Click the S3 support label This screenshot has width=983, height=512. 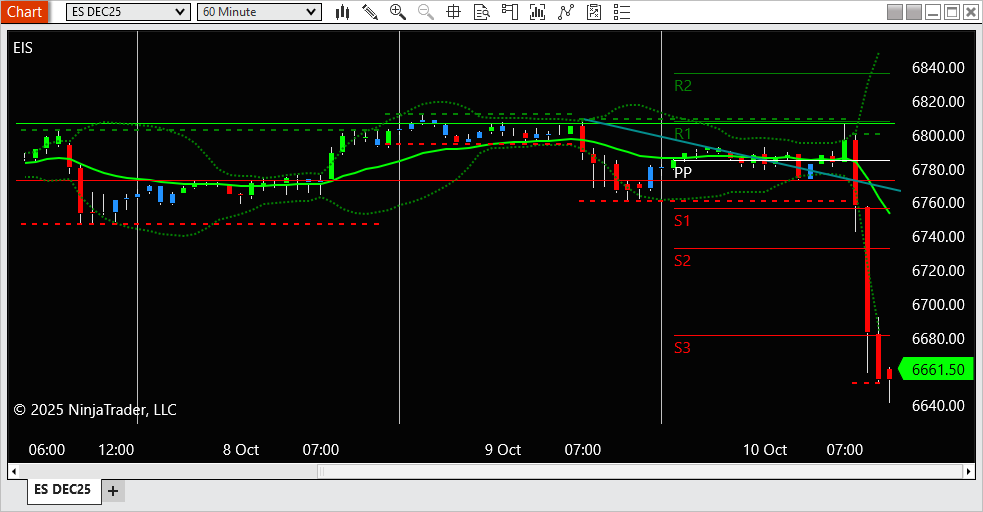tap(682, 348)
